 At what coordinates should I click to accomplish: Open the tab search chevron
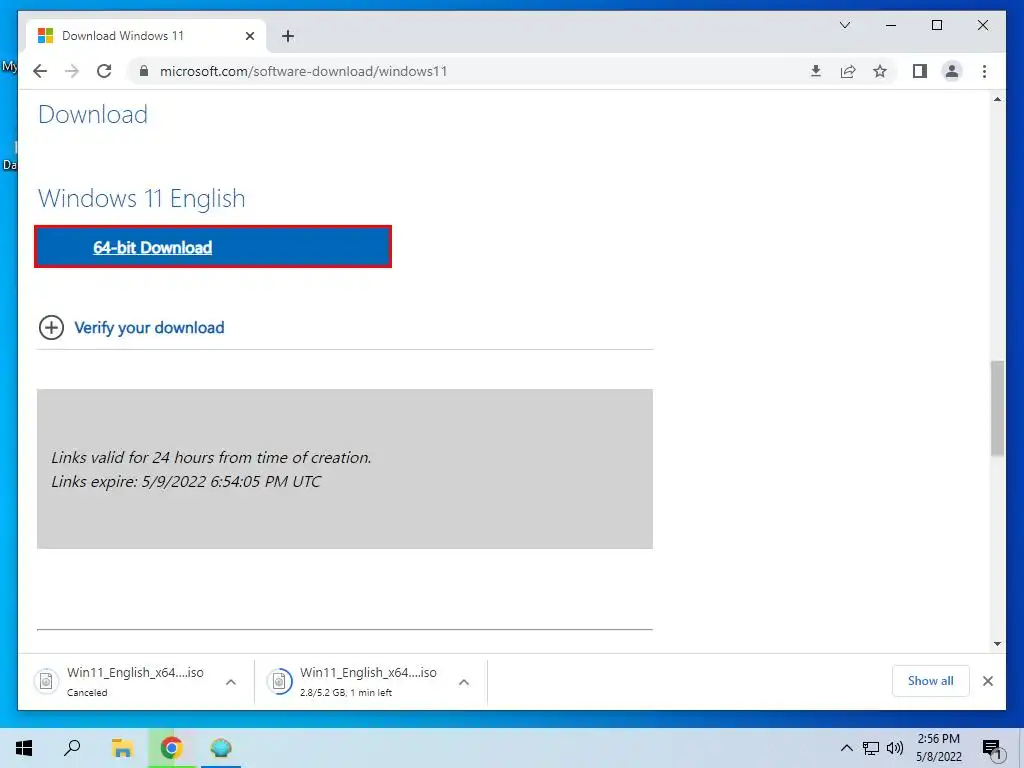coord(844,25)
